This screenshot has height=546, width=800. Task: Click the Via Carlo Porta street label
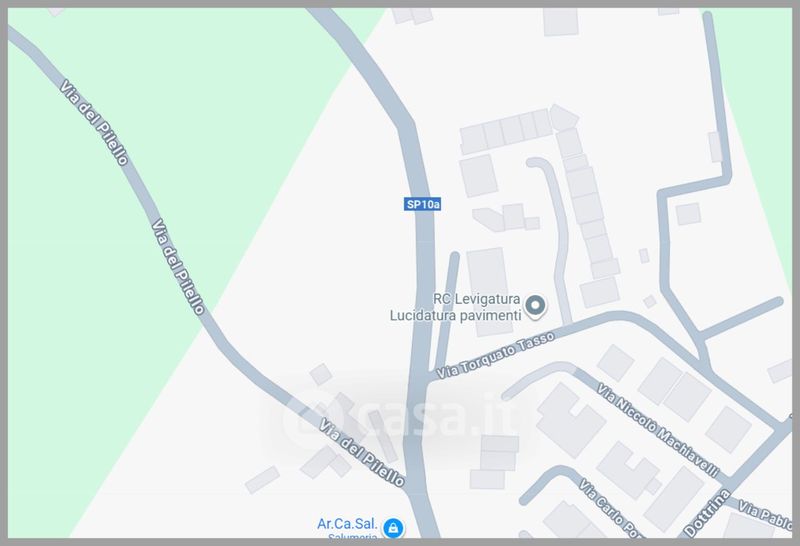611,508
